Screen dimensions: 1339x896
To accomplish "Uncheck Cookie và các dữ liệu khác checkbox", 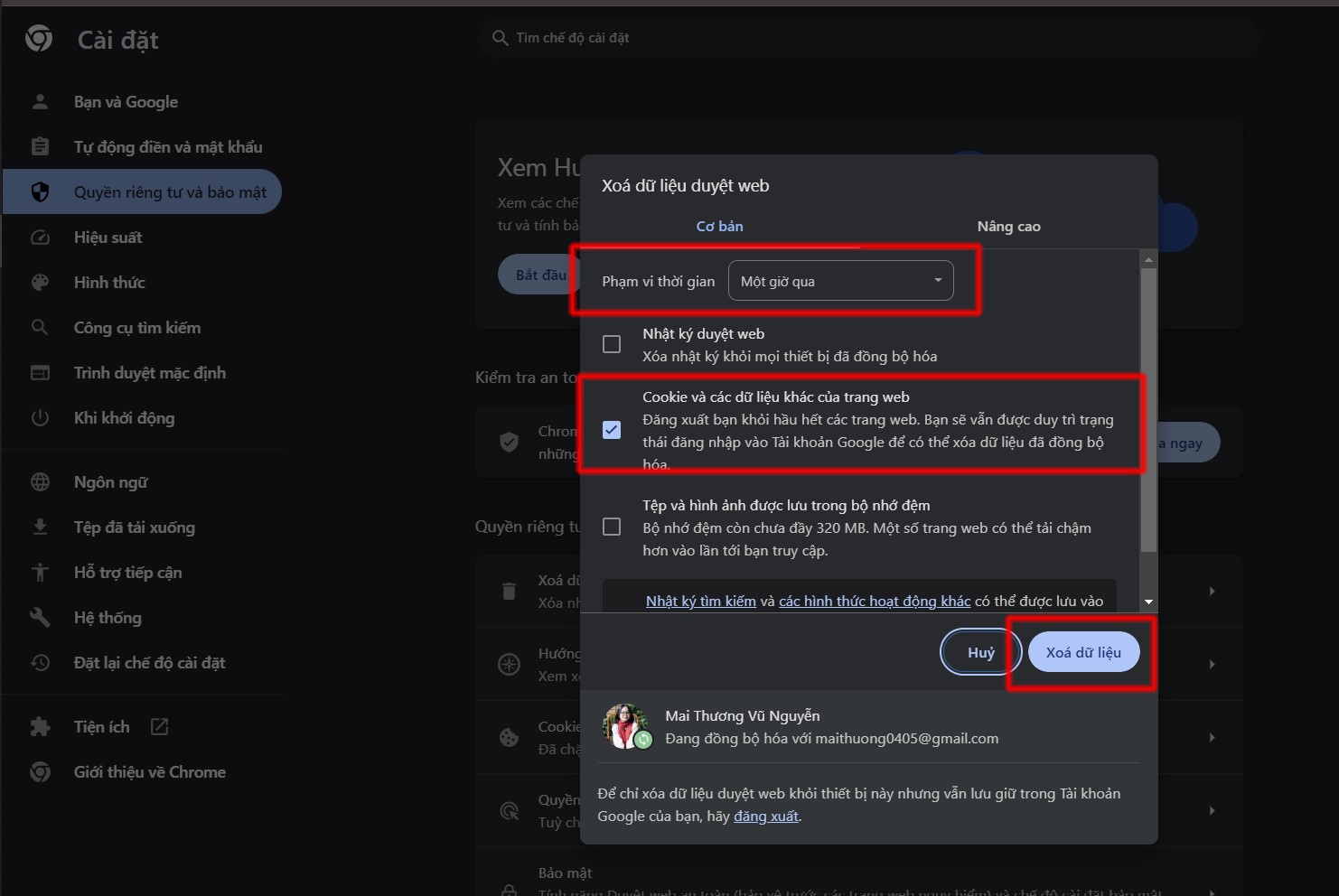I will (612, 430).
